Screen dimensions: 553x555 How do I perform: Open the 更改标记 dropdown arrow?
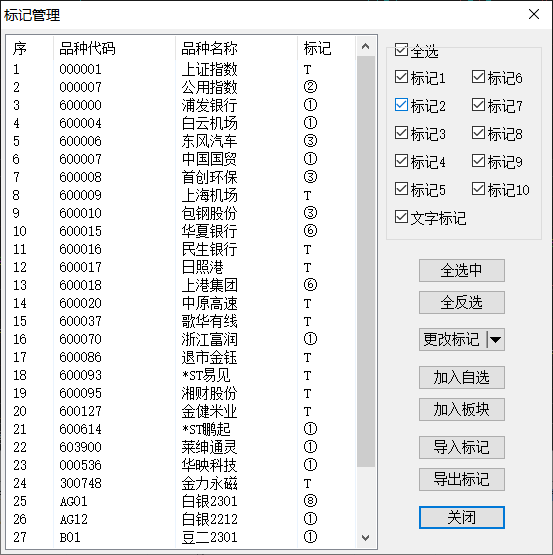tap(496, 340)
